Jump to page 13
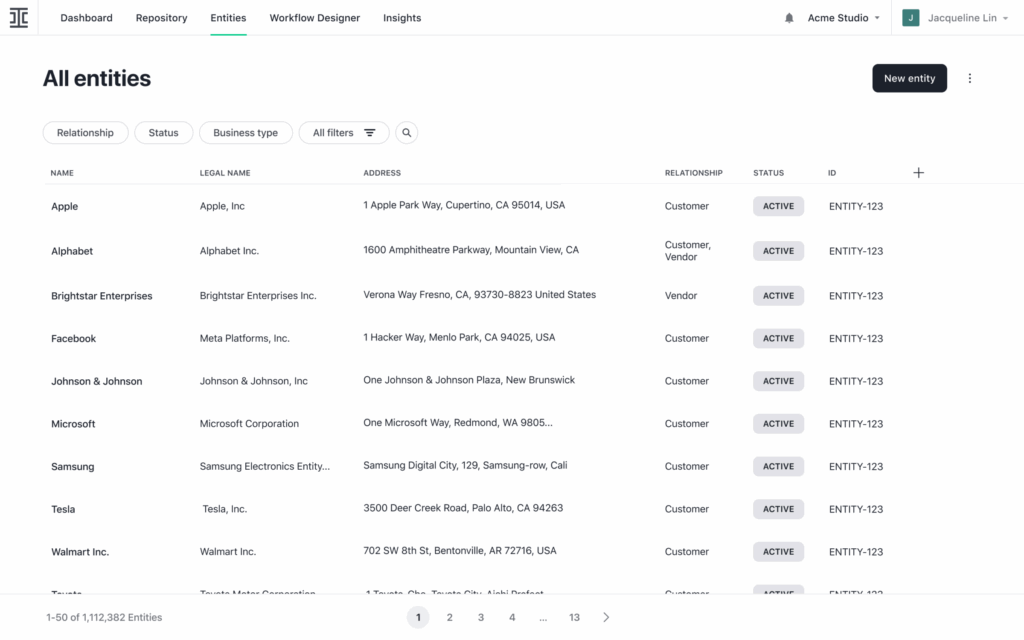Viewport: 1024px width, 640px height. coord(574,617)
